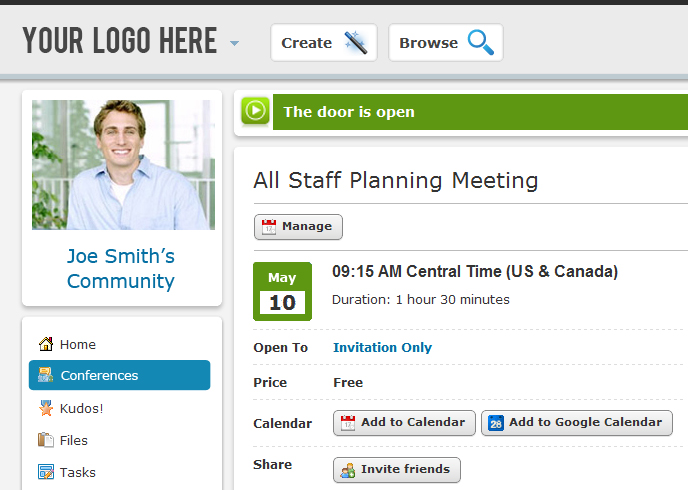The height and width of the screenshot is (490, 688).
Task: Click the Invite friends people icon
Action: point(348,470)
